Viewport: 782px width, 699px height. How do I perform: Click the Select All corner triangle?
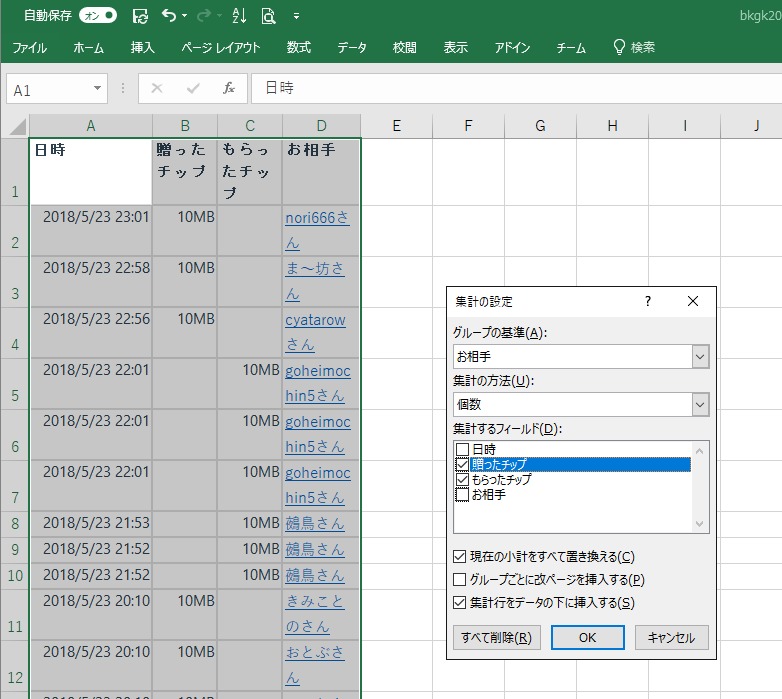(x=17, y=126)
